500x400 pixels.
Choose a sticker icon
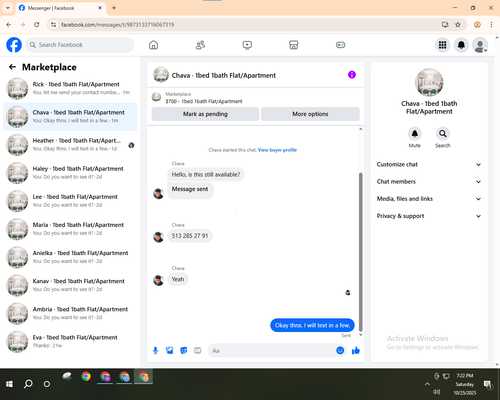point(183,350)
